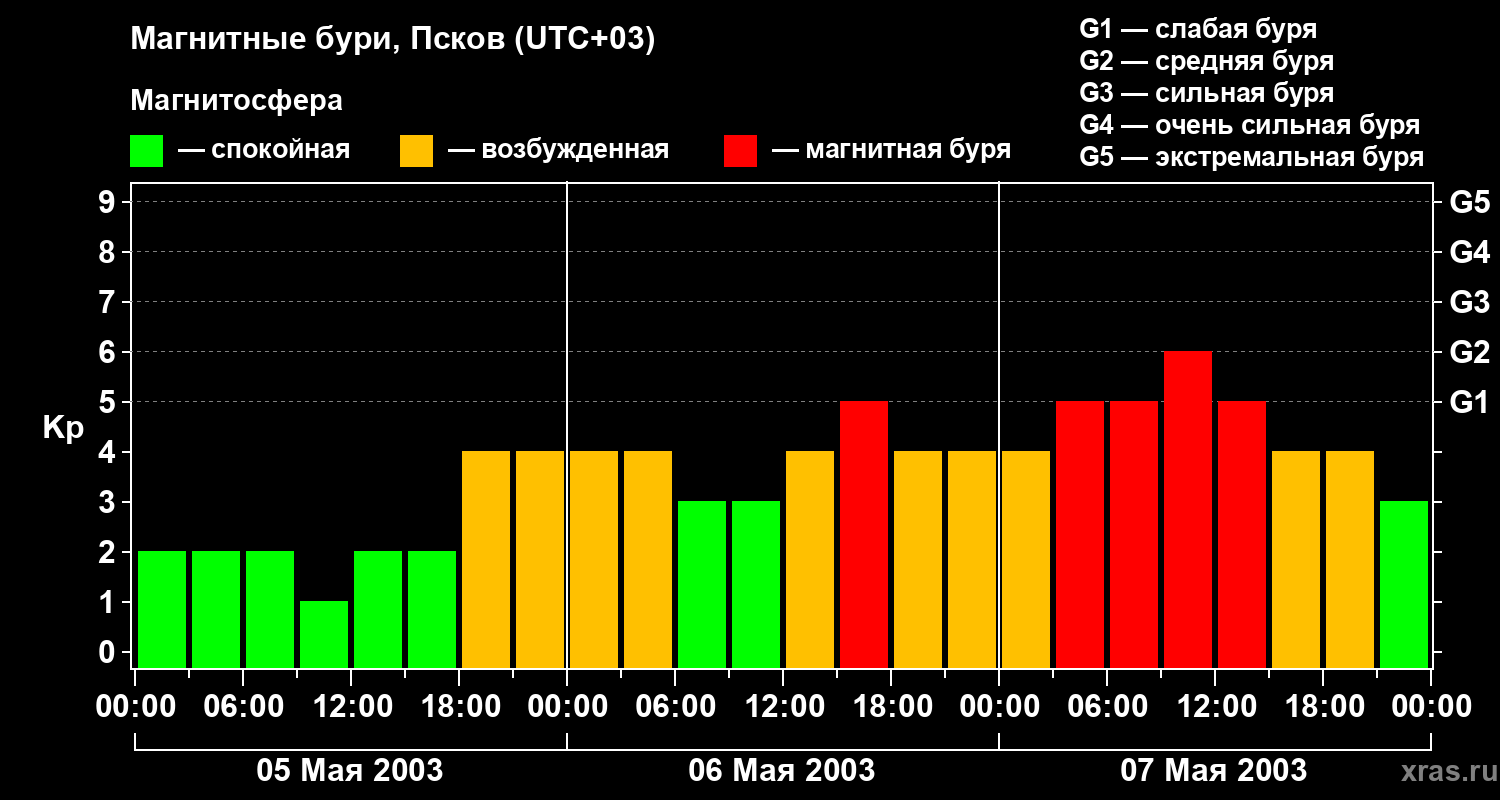The width and height of the screenshot is (1500, 800).
Task: Select the G1 label on right axis
Action: [x=1469, y=403]
